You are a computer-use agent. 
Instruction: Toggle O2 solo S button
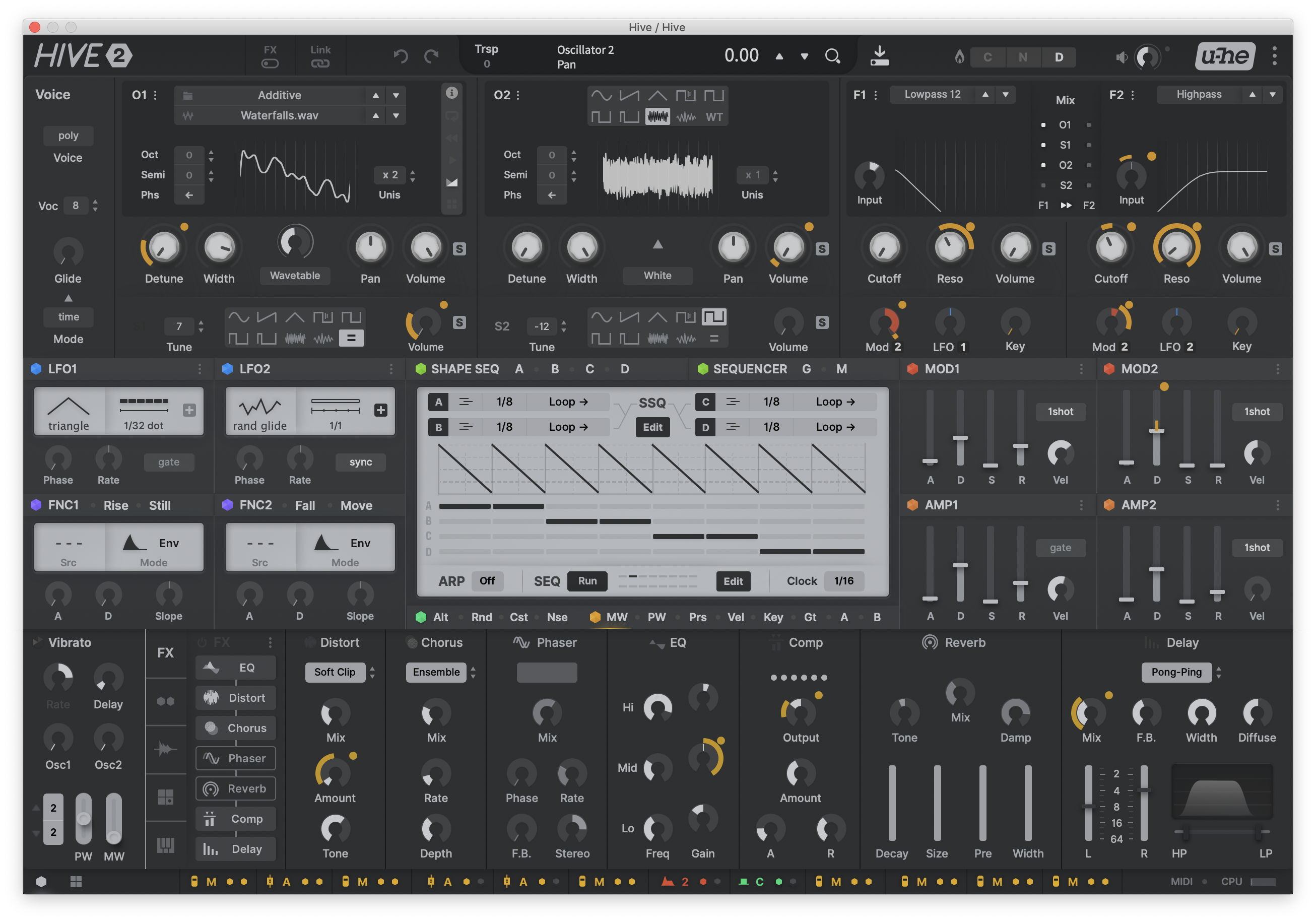[822, 249]
